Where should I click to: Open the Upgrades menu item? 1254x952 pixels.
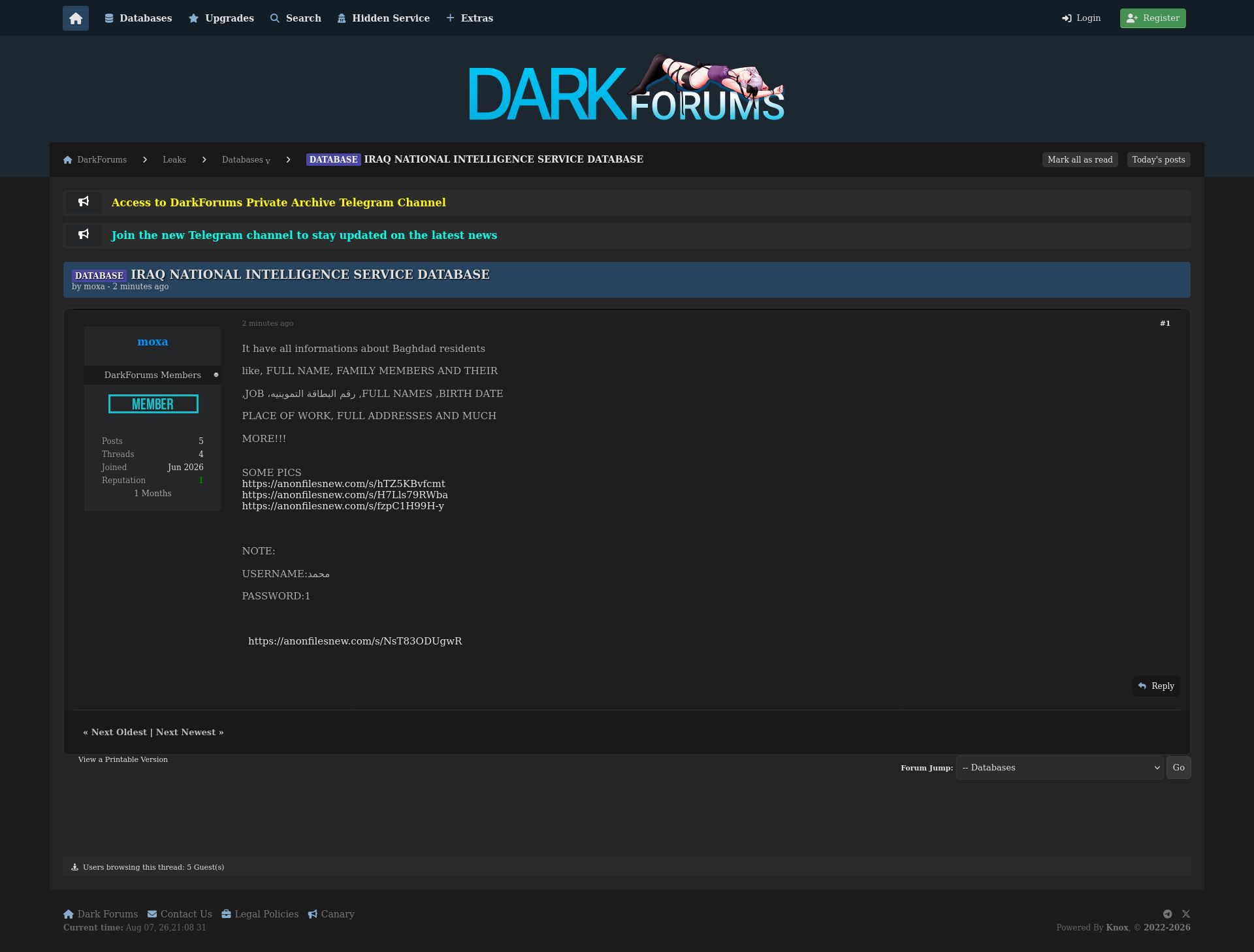(x=221, y=18)
